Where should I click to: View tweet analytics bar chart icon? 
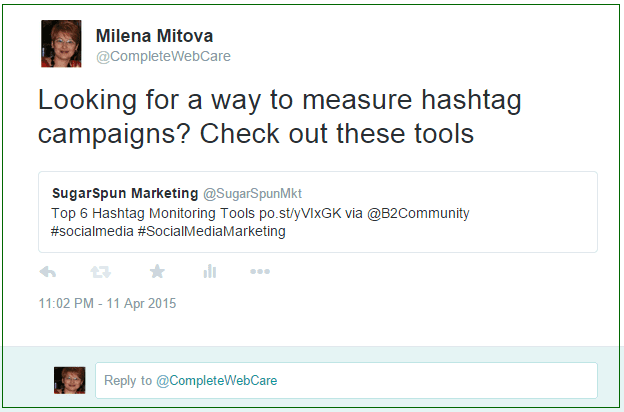[210, 271]
